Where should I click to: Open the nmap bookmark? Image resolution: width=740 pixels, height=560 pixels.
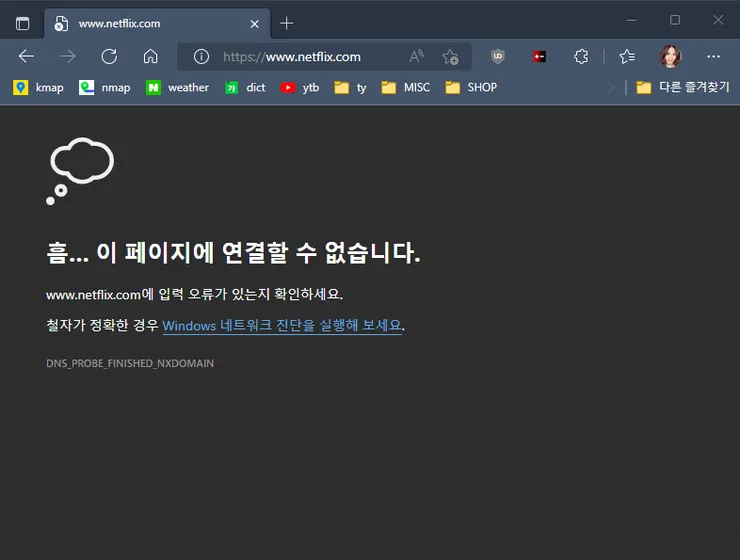click(105, 87)
